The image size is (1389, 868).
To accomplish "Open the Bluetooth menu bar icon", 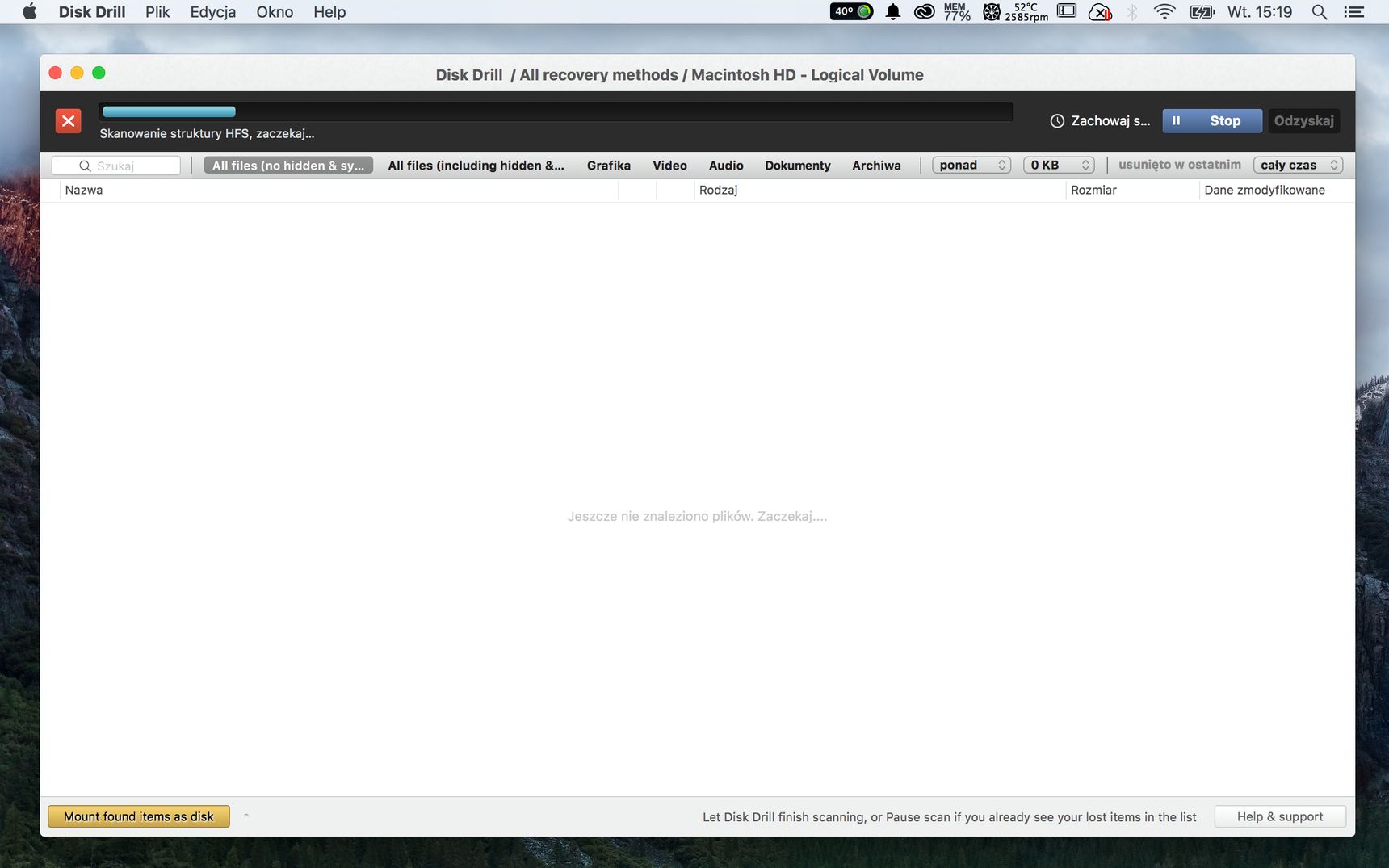I will coord(1132,12).
